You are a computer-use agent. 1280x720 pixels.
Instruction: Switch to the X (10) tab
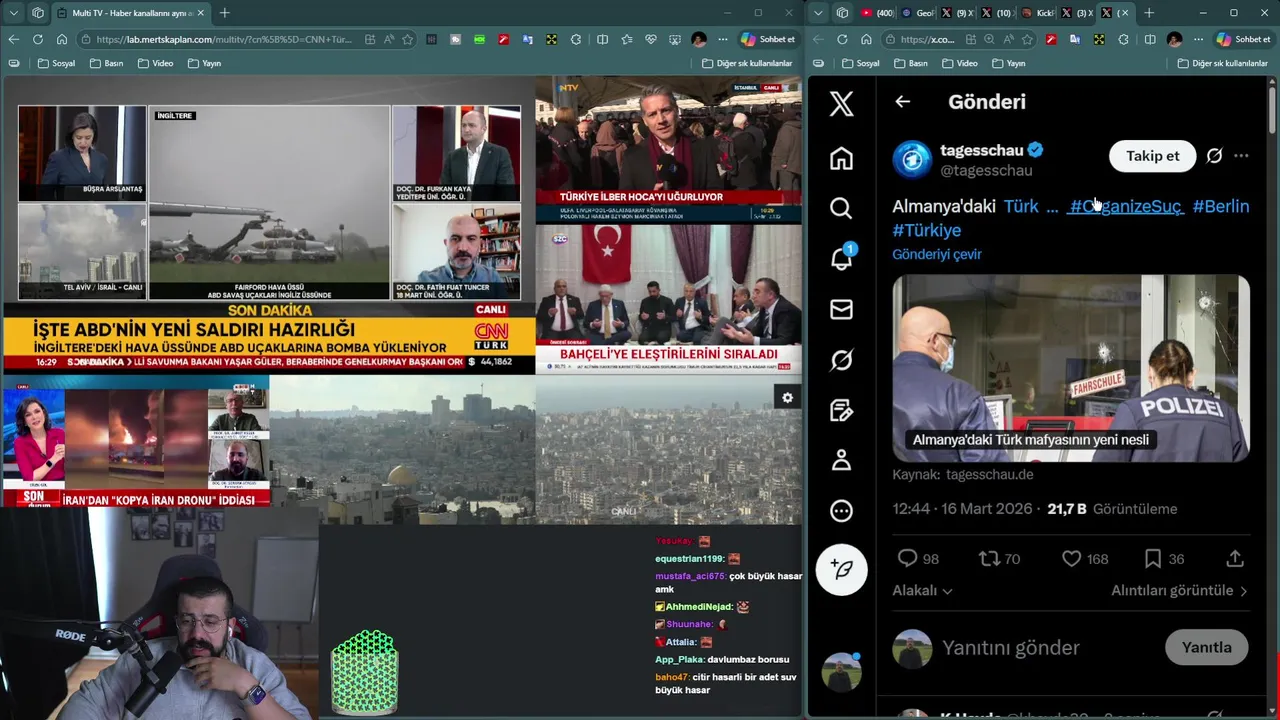pos(997,13)
